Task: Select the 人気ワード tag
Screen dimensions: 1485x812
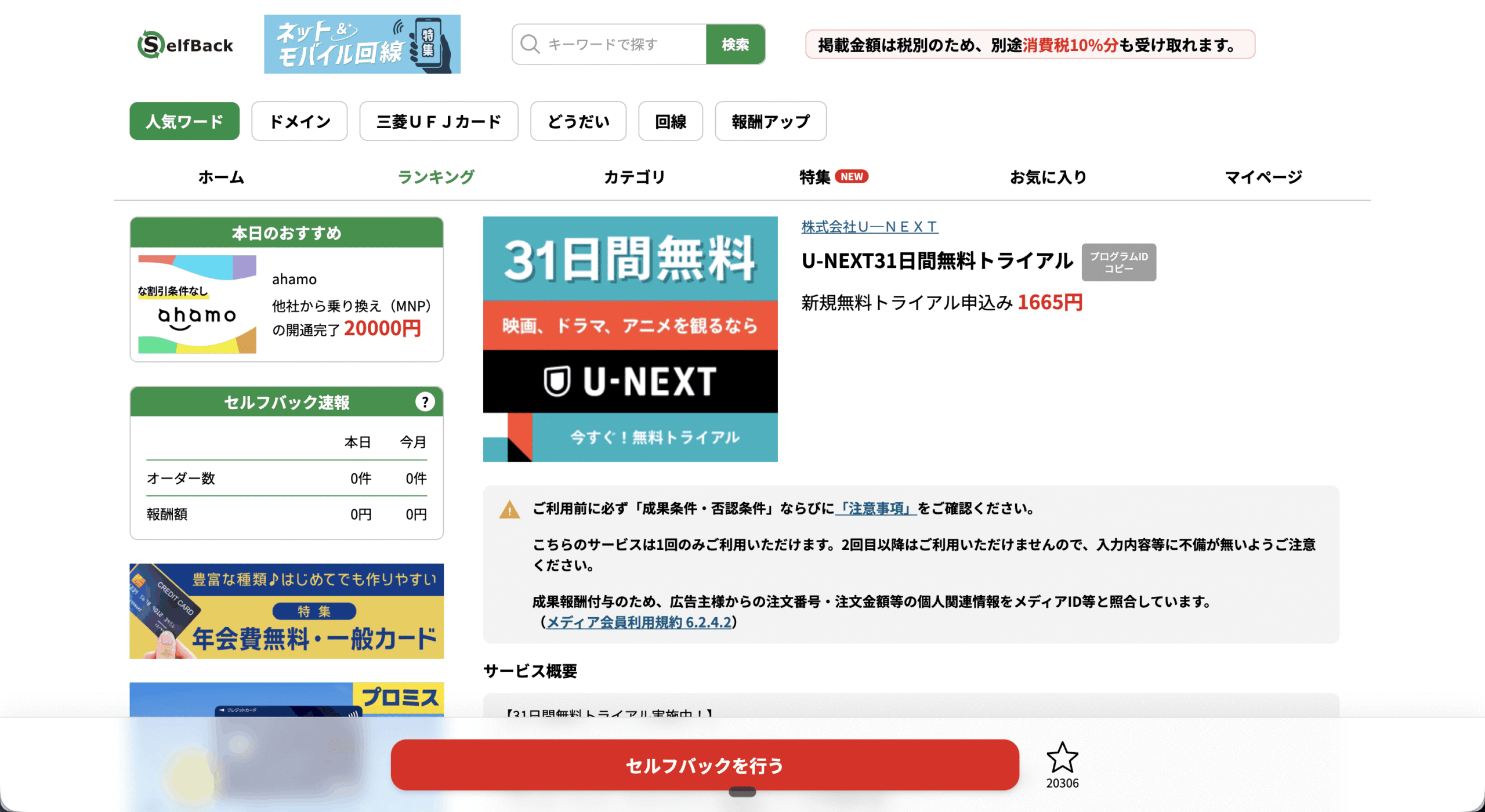Action: [x=184, y=121]
